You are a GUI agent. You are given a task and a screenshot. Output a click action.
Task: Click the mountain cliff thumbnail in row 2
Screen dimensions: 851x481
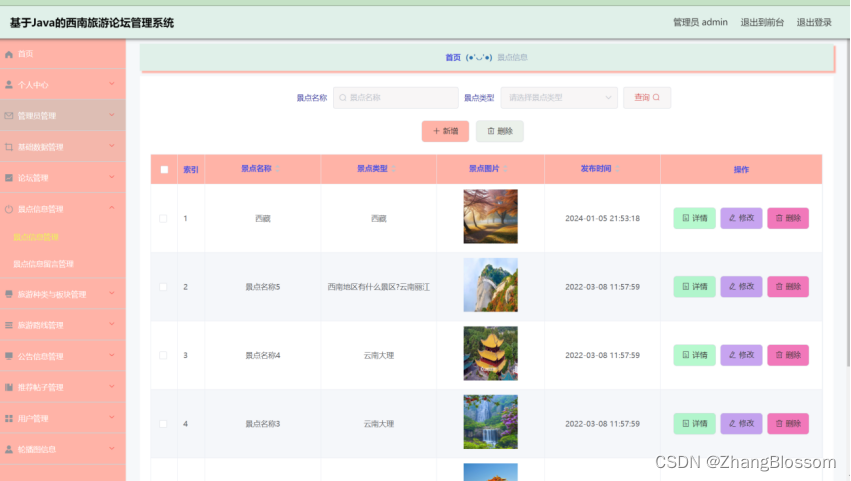pos(491,285)
